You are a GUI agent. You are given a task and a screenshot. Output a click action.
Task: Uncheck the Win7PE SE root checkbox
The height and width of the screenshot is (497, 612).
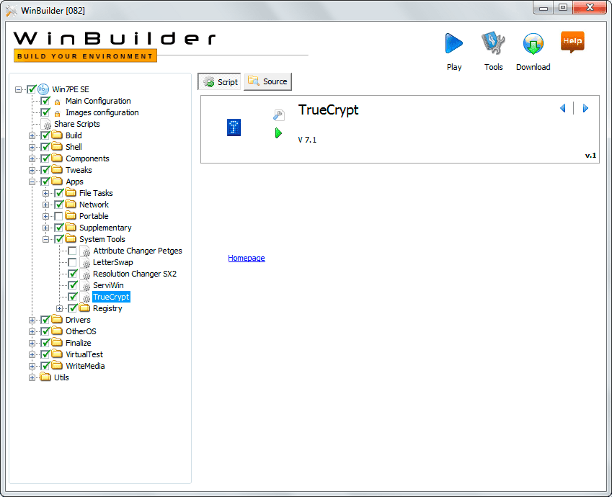pos(32,89)
